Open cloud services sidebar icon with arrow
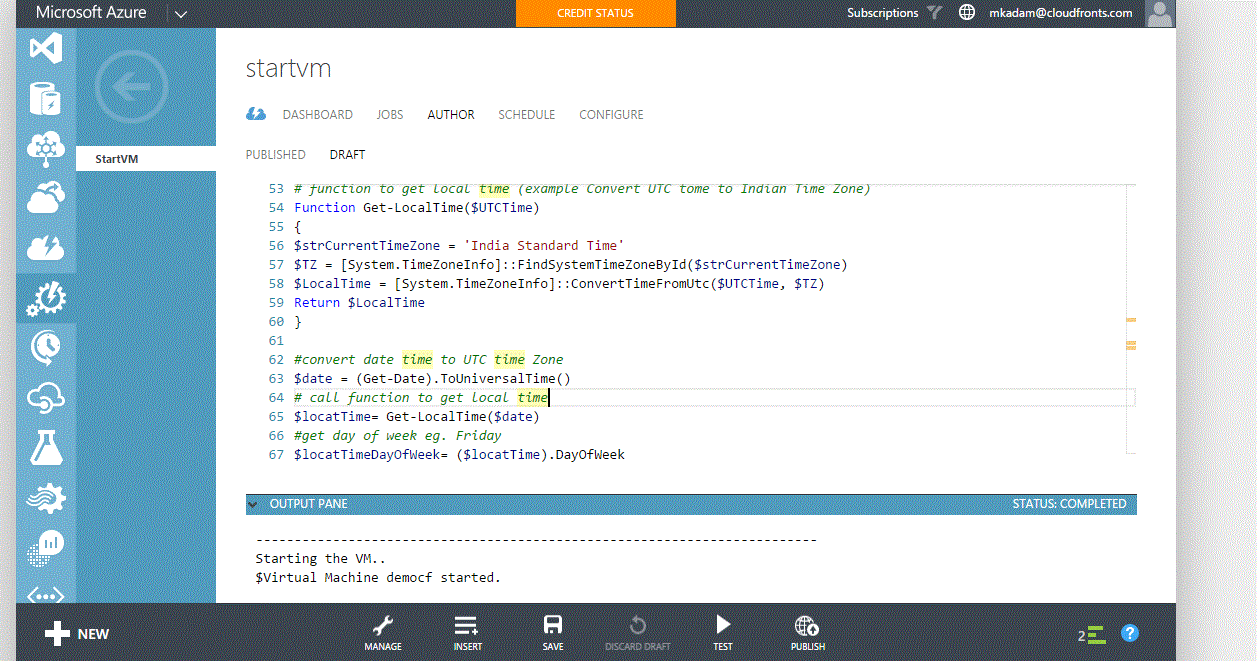 coord(46,198)
